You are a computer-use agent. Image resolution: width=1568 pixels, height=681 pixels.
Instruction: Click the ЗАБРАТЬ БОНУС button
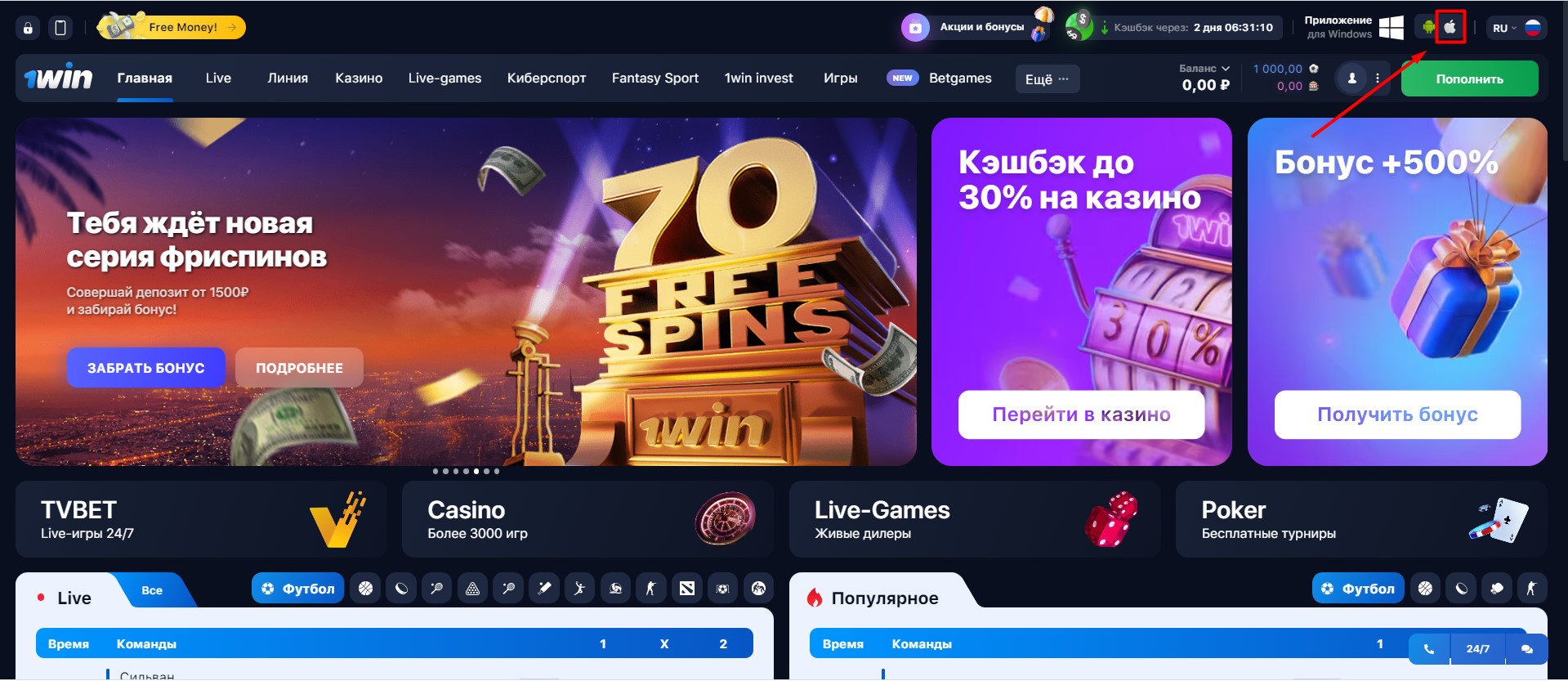pos(146,368)
